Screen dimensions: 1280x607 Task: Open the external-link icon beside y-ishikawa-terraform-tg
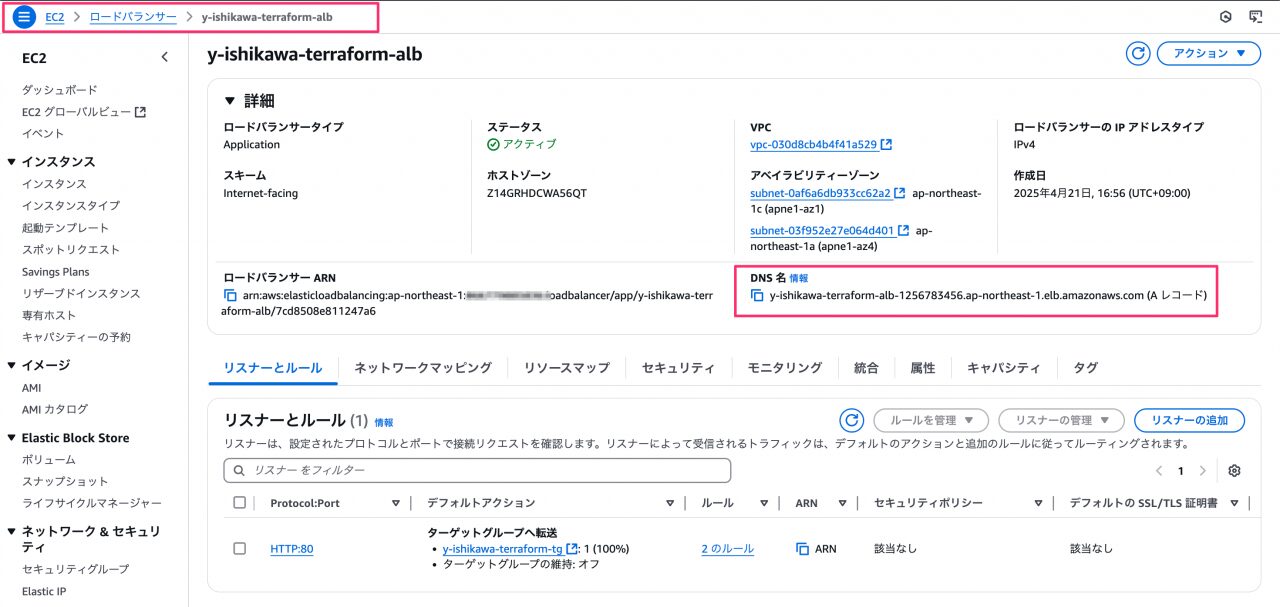point(572,549)
